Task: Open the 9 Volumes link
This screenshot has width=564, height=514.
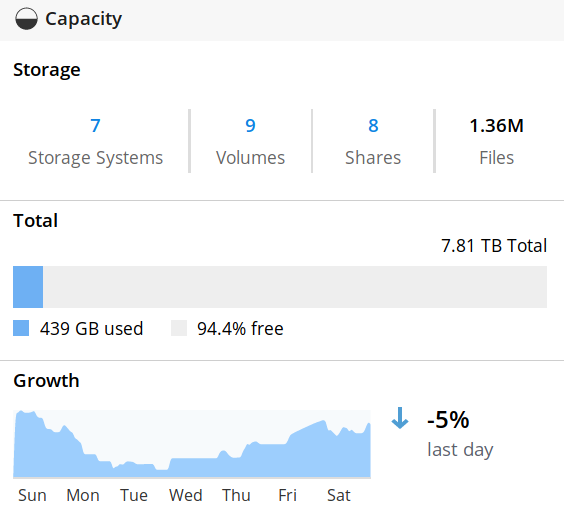Action: tap(250, 126)
